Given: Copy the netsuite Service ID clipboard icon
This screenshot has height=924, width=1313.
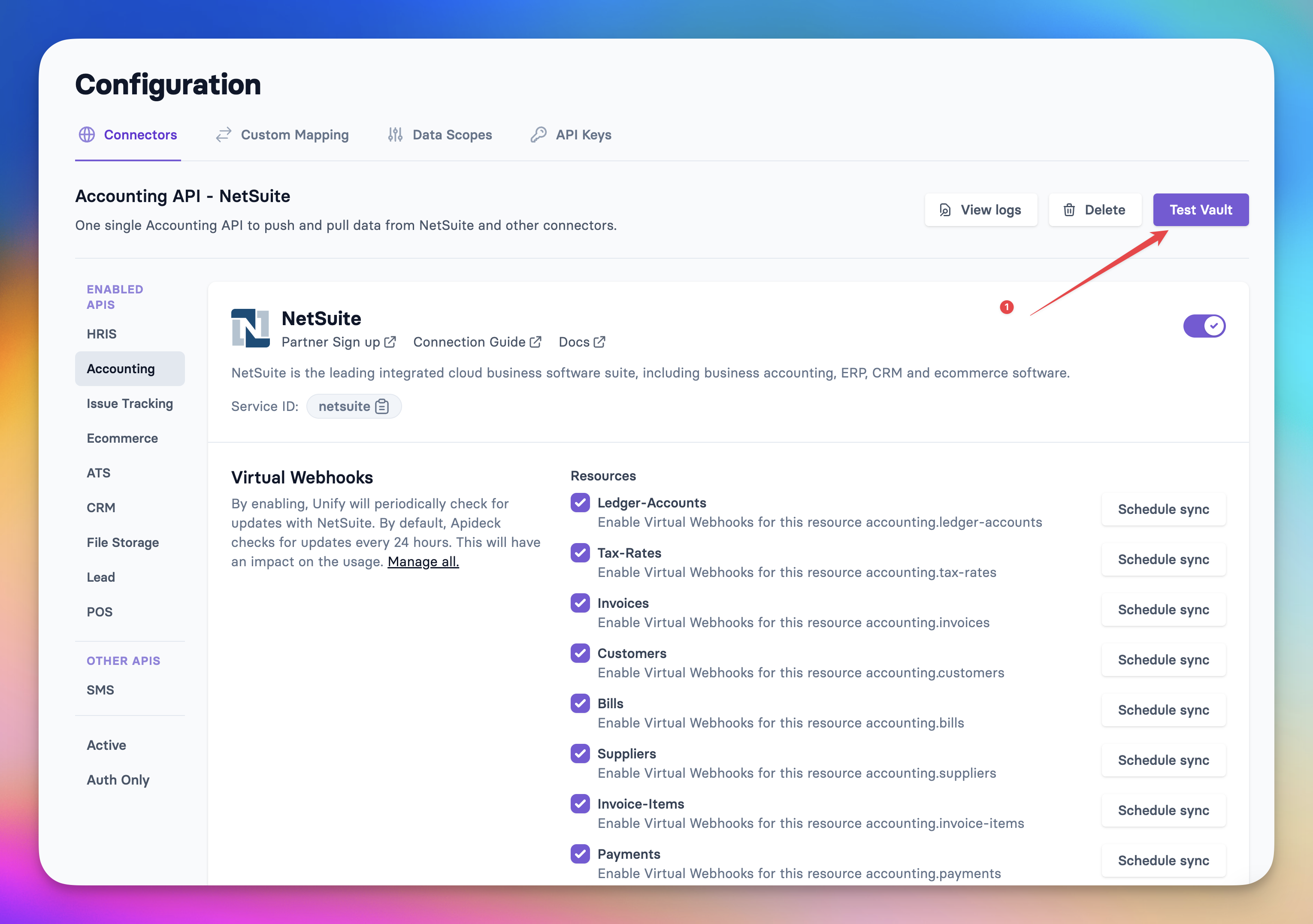Looking at the screenshot, I should click(382, 407).
